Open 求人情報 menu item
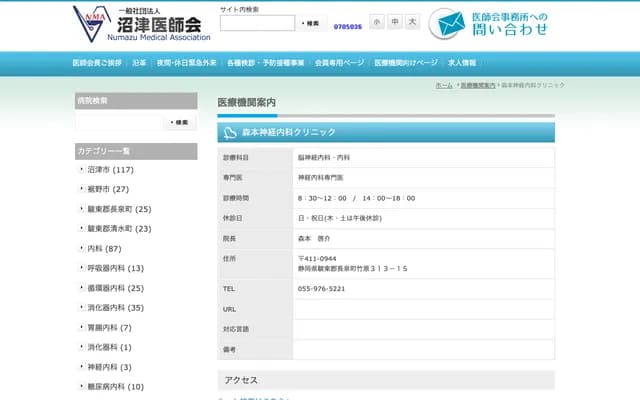This screenshot has width=640, height=400. pos(462,62)
